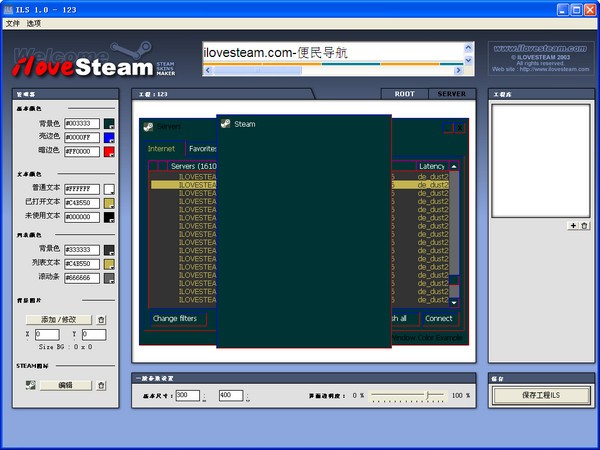Pick the 滚动条 gray color swatch
This screenshot has width=600, height=450.
pos(109,278)
